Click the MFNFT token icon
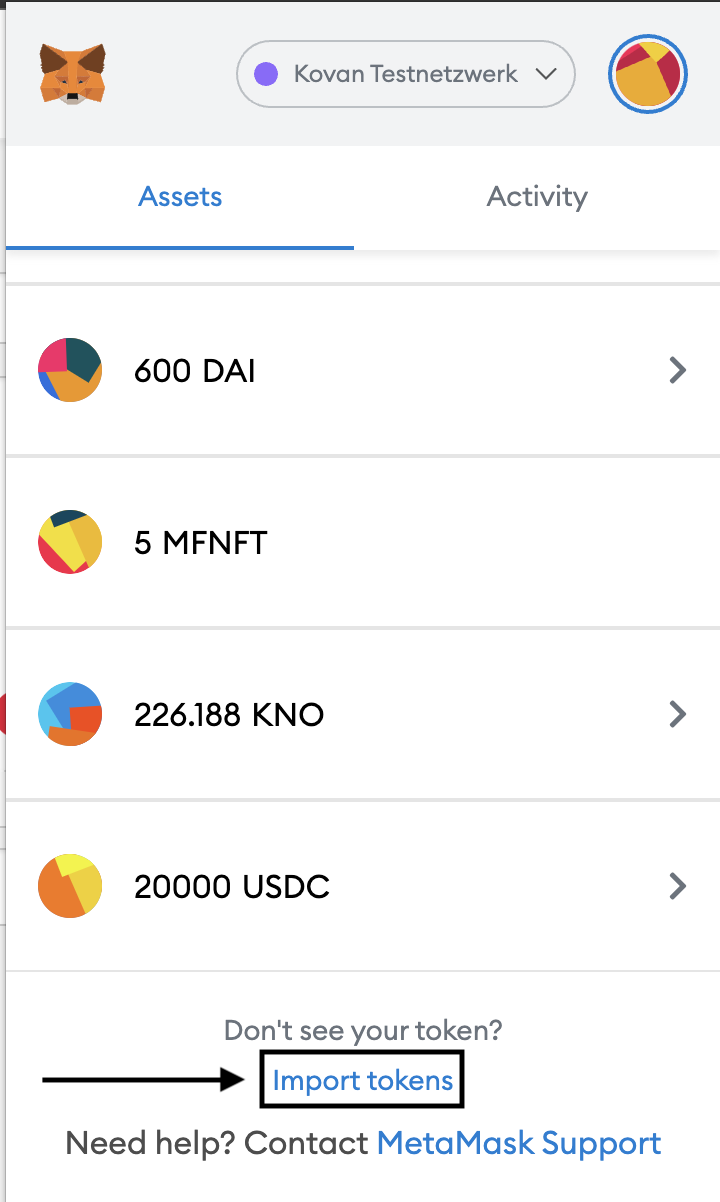The width and height of the screenshot is (720, 1202). 70,542
